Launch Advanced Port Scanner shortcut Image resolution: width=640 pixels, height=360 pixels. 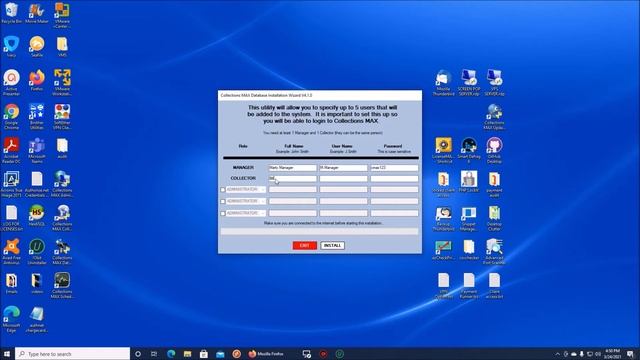click(x=494, y=251)
